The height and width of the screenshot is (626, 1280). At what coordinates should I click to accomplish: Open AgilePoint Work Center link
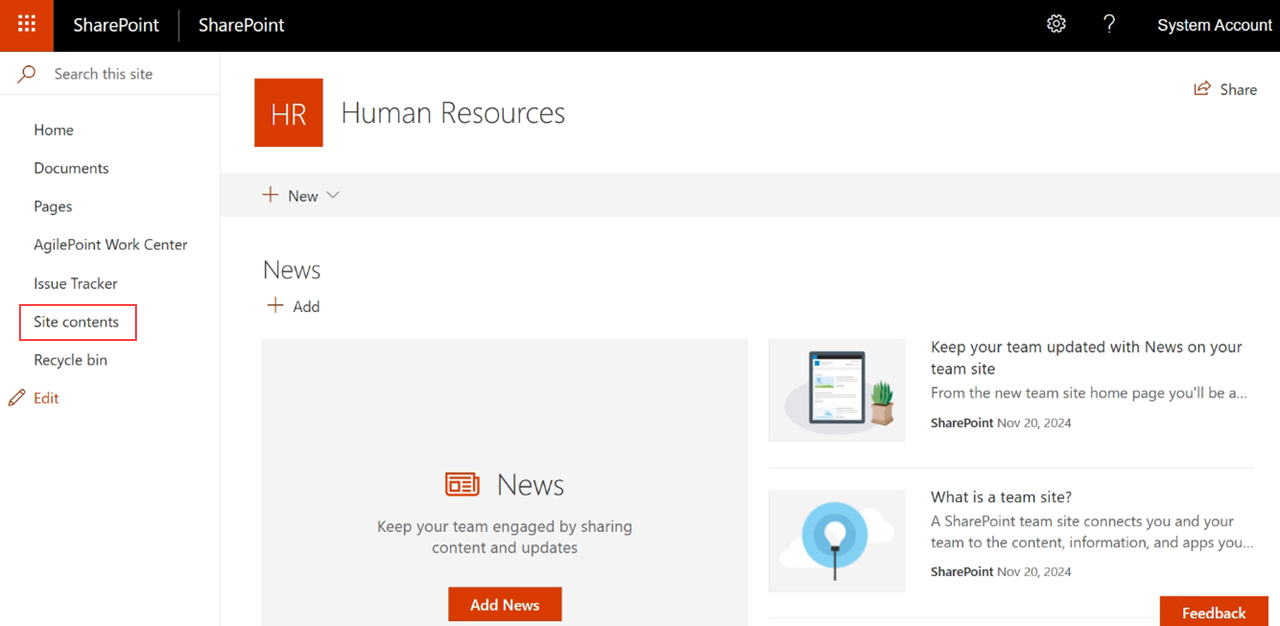[111, 244]
